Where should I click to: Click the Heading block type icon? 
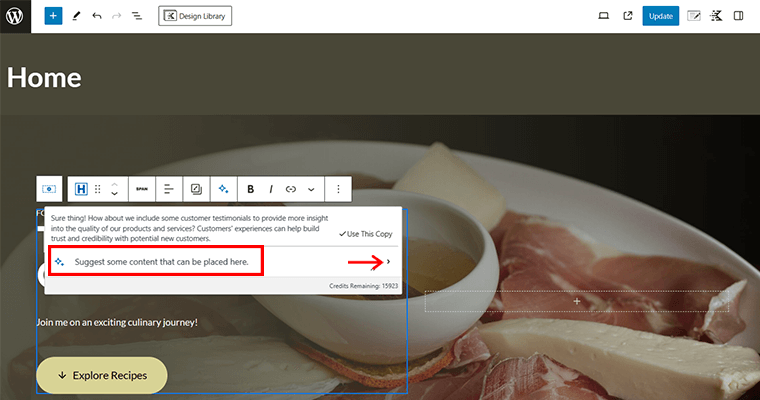[81, 189]
